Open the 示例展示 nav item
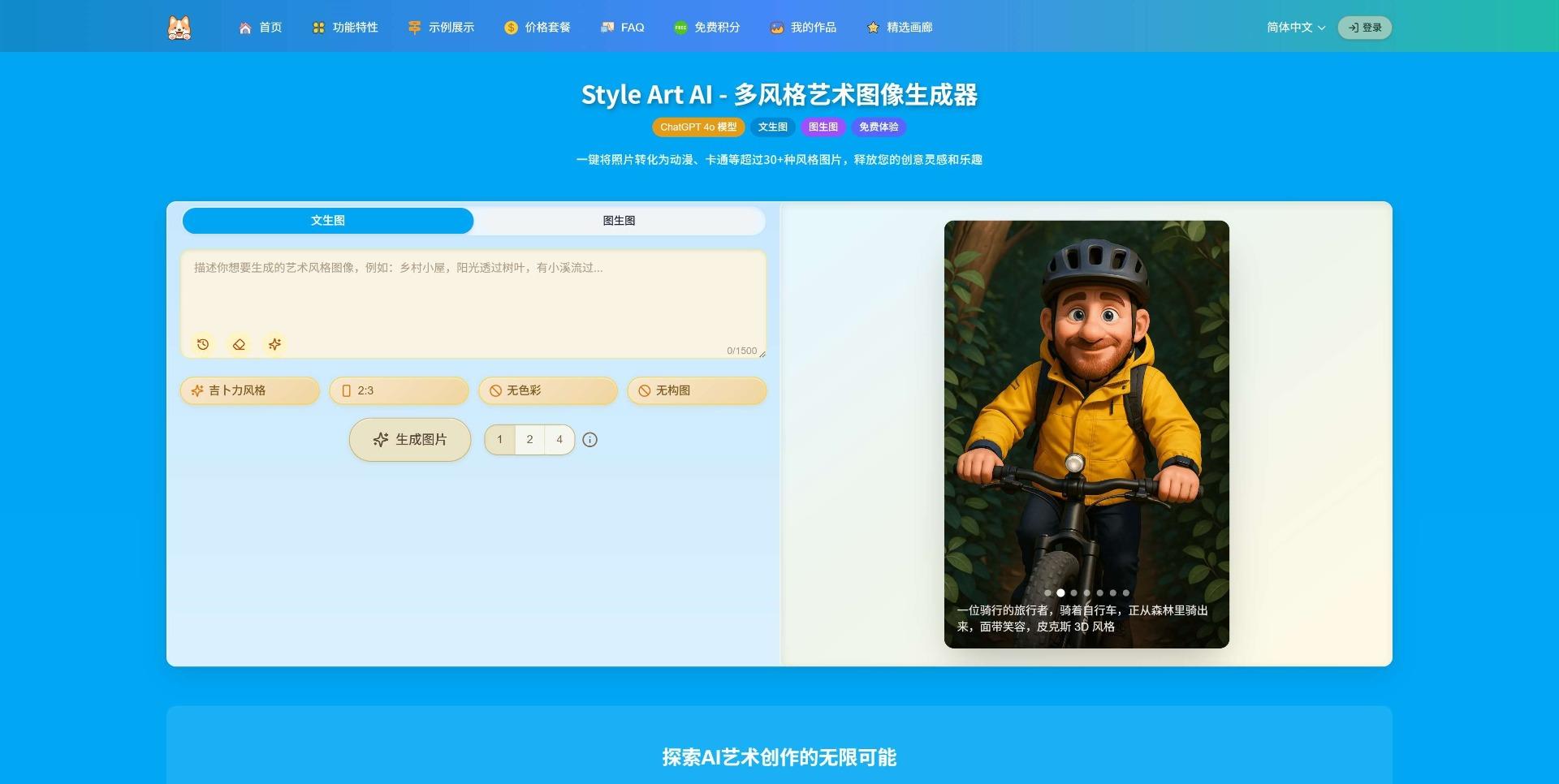 441,28
